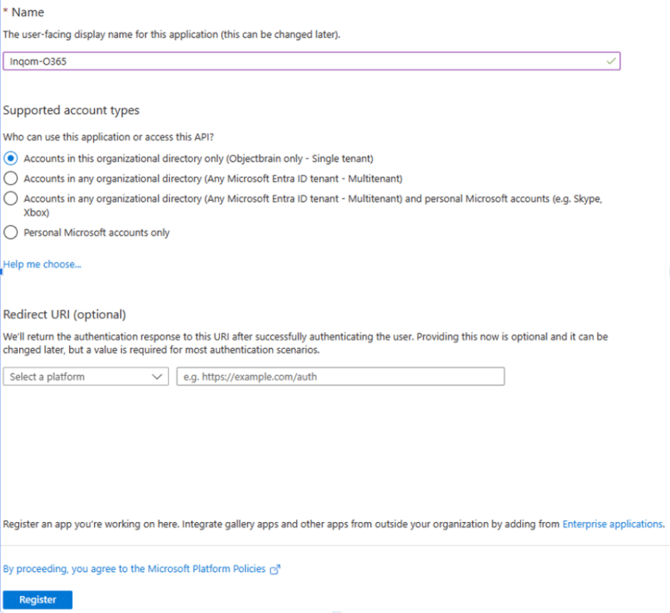Open the Microsoft Platform Policies link
This screenshot has height=613, width=670.
pos(135,569)
